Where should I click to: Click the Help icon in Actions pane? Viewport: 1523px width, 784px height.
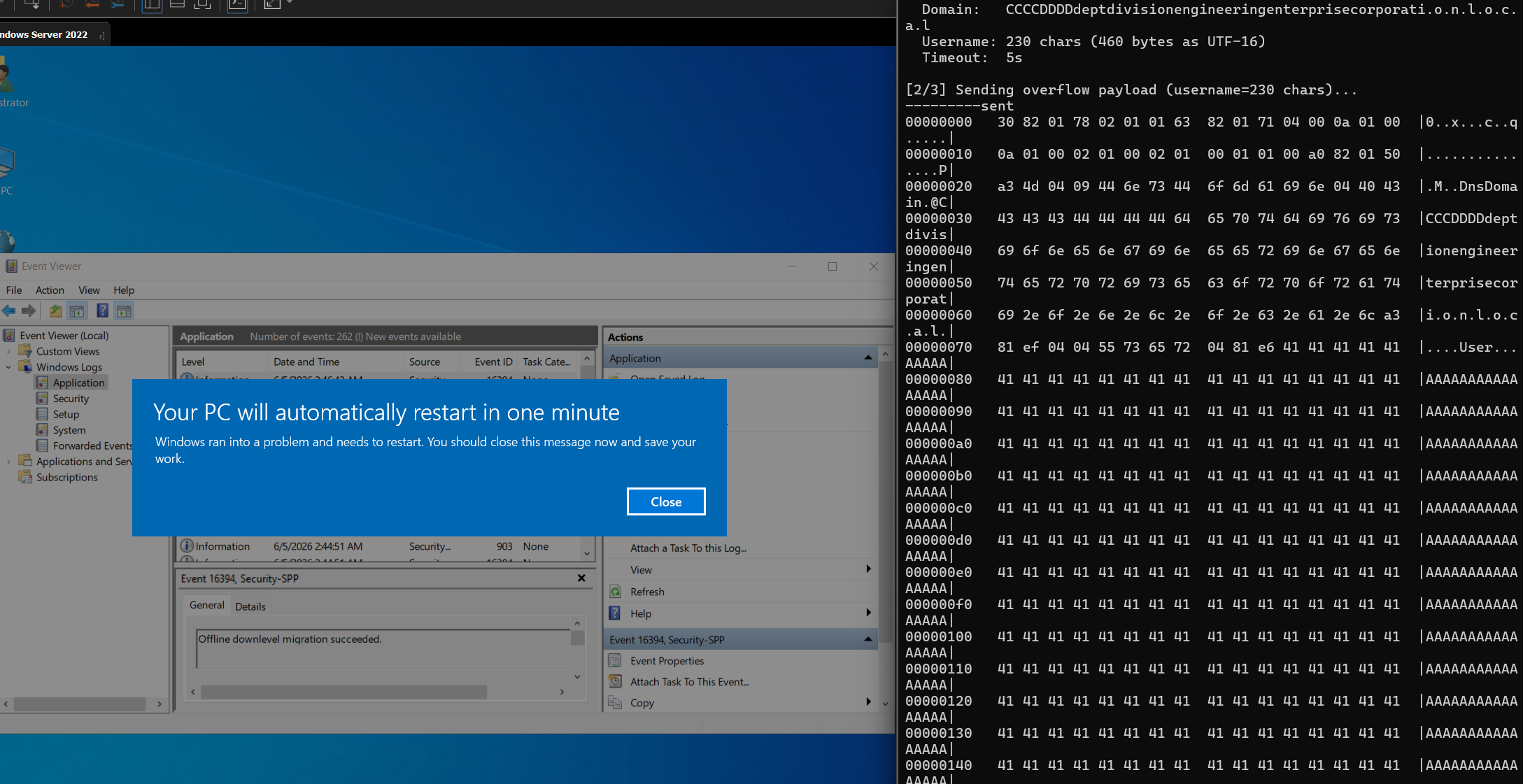pos(615,613)
